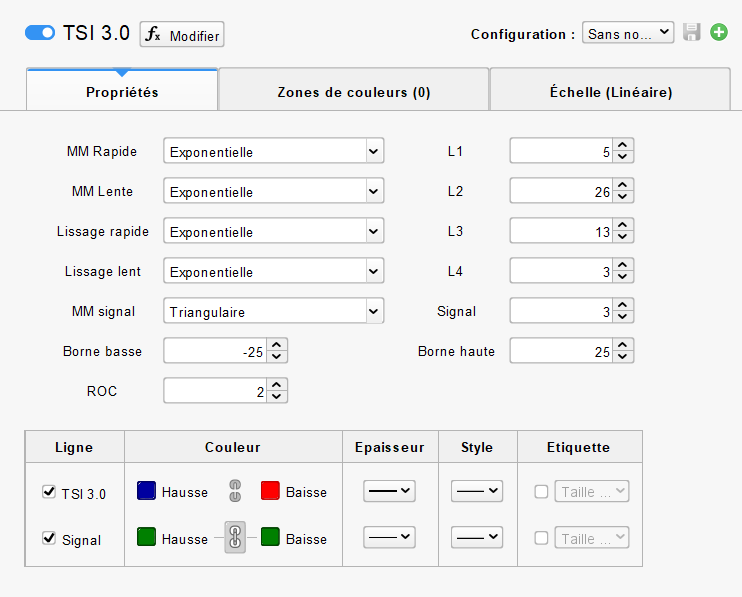Switch to Échelle (Linéaire) tab
742x597 pixels.
(610, 92)
